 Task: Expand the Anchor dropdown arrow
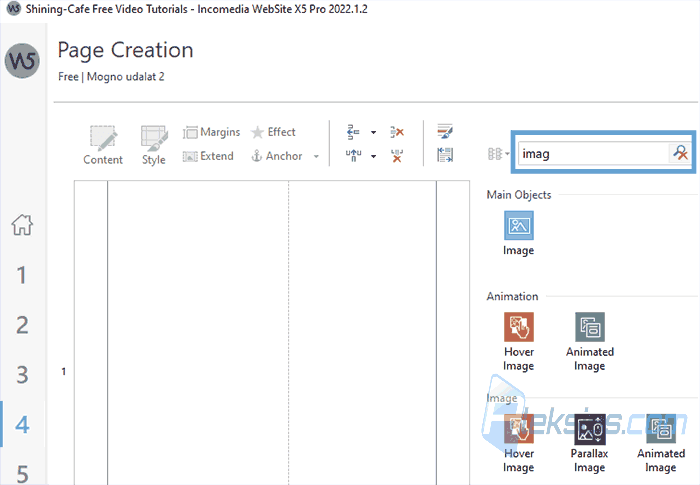point(316,156)
